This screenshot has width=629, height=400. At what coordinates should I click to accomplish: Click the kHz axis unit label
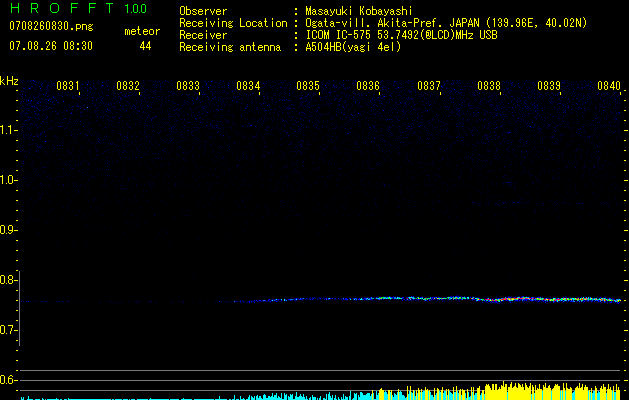point(9,81)
